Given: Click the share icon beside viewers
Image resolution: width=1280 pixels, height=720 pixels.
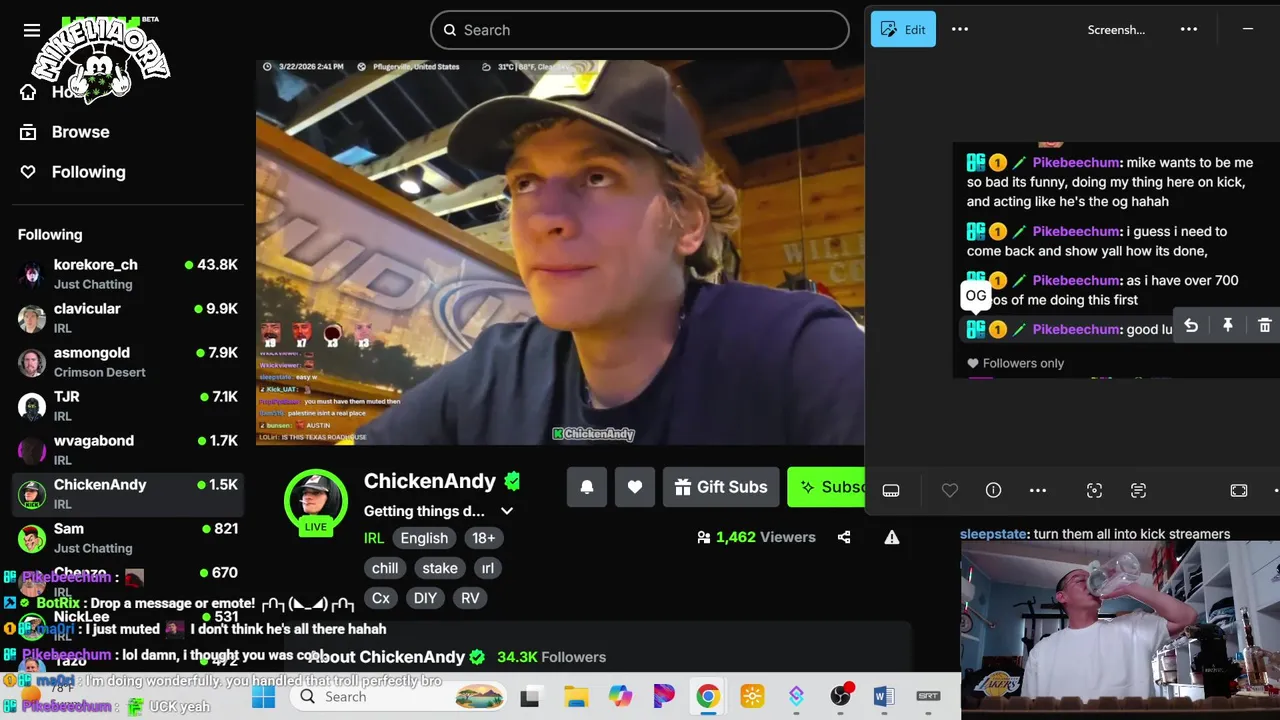Looking at the screenshot, I should pos(844,537).
